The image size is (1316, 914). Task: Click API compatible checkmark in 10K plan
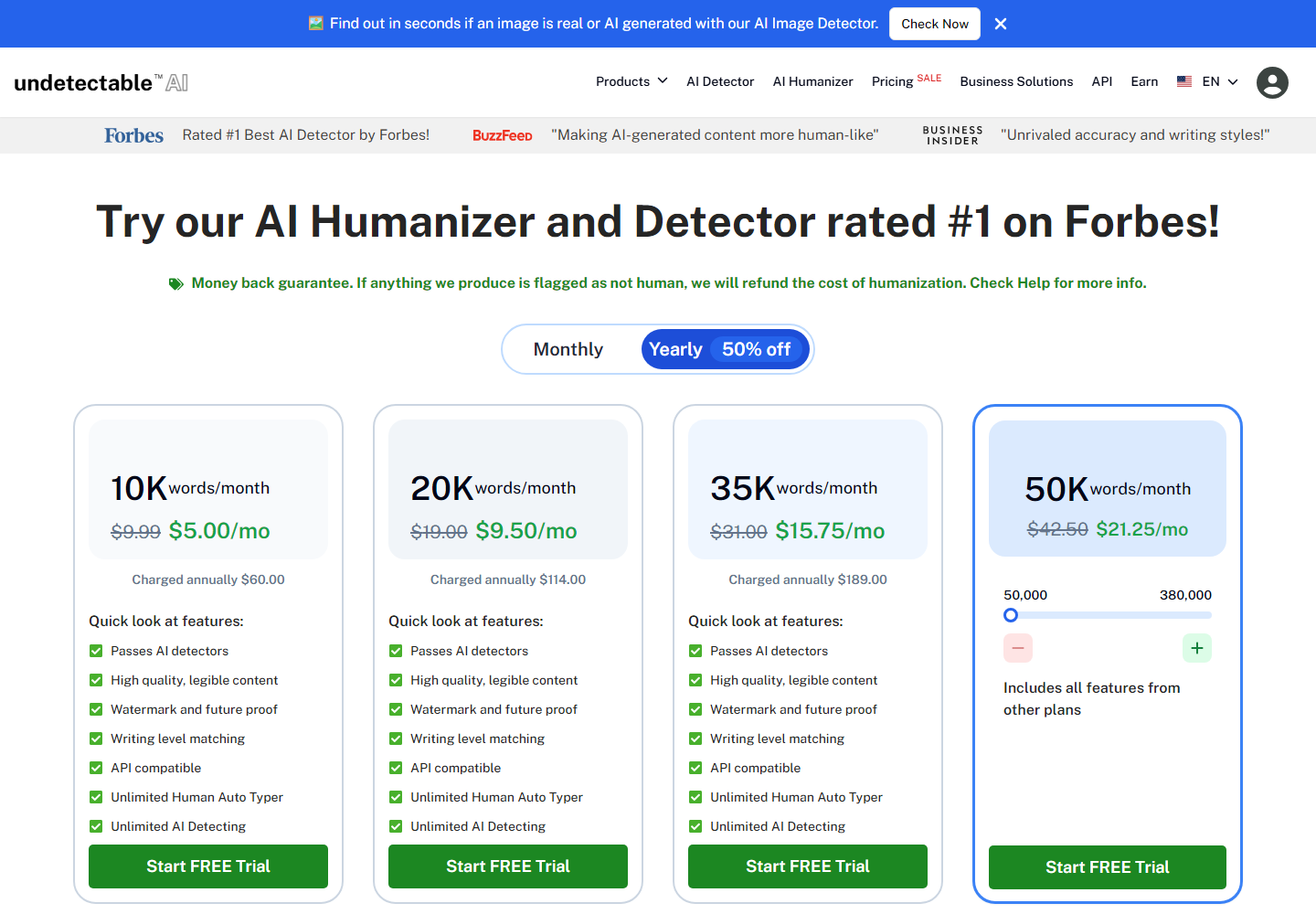[x=96, y=768]
